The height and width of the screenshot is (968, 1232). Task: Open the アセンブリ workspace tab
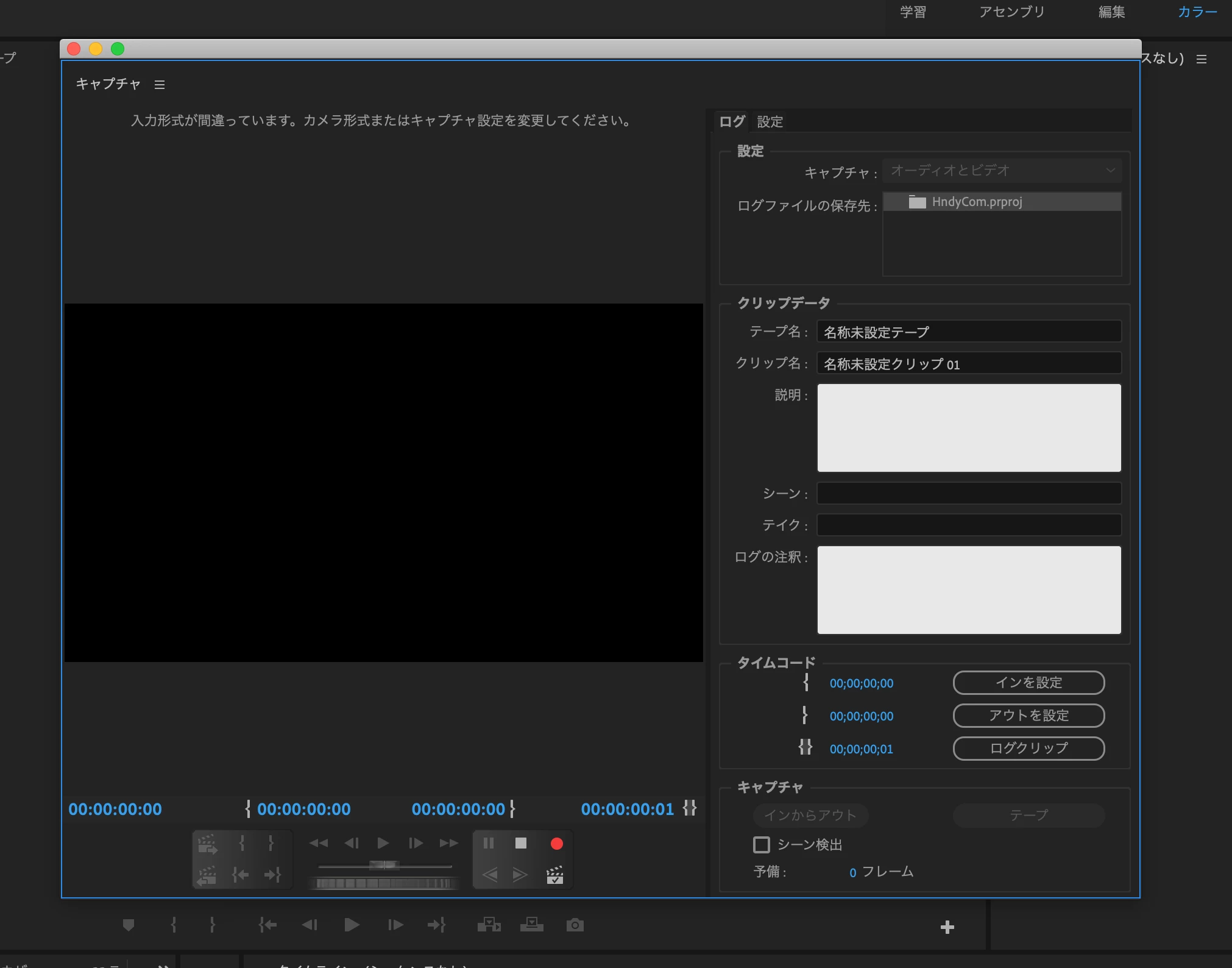point(1011,12)
